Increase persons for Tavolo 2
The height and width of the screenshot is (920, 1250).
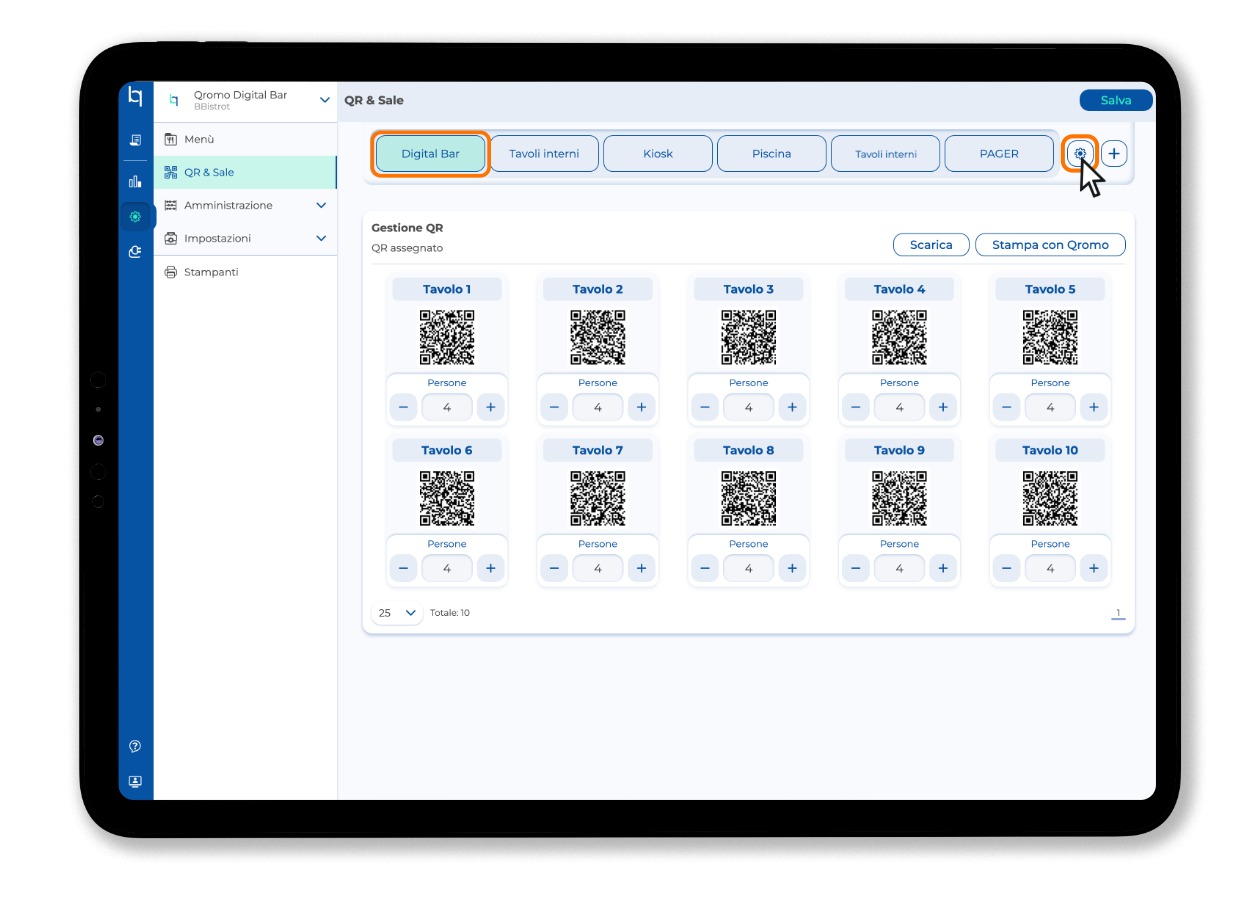(x=641, y=407)
